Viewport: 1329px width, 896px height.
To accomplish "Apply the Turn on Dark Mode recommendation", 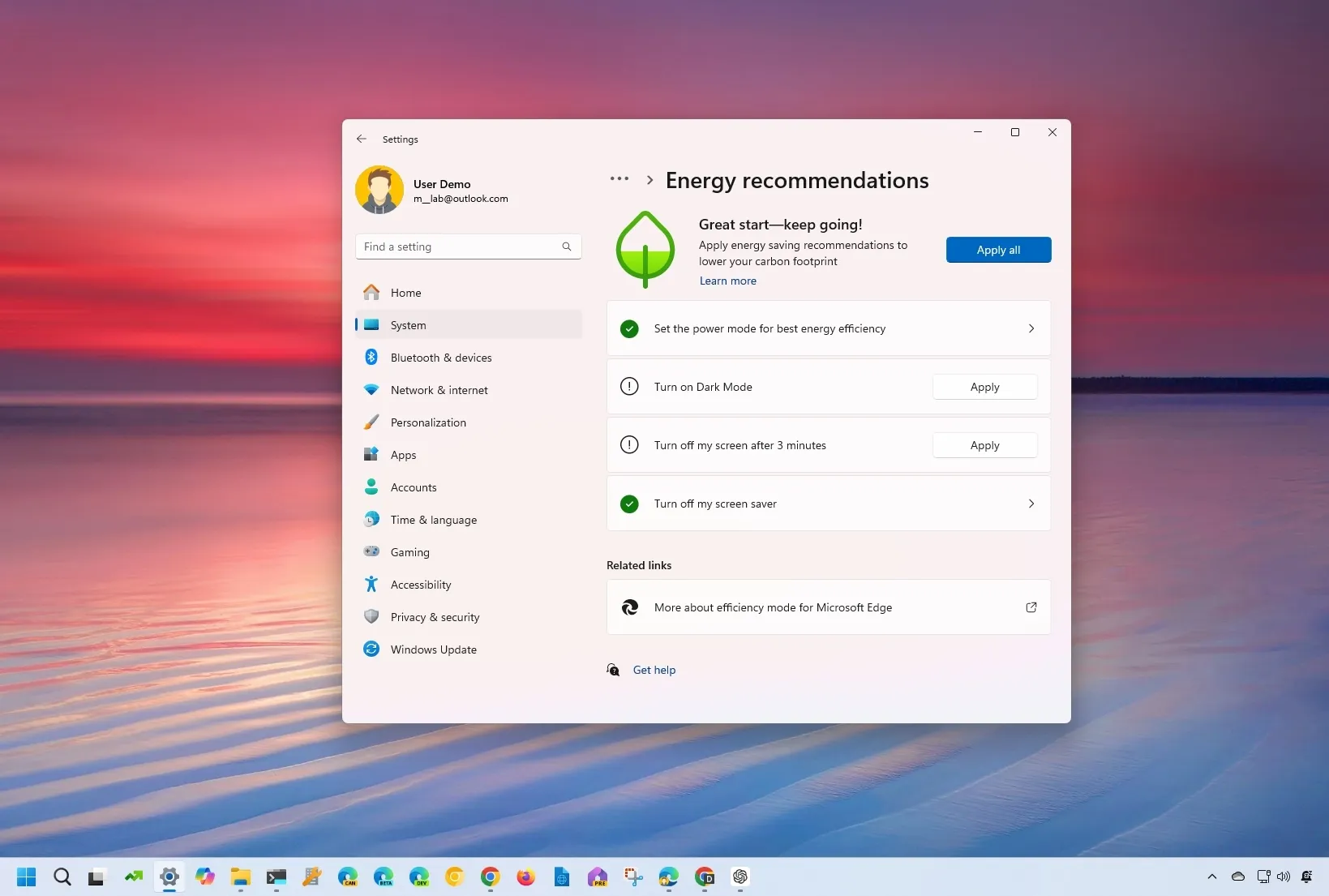I will (984, 387).
